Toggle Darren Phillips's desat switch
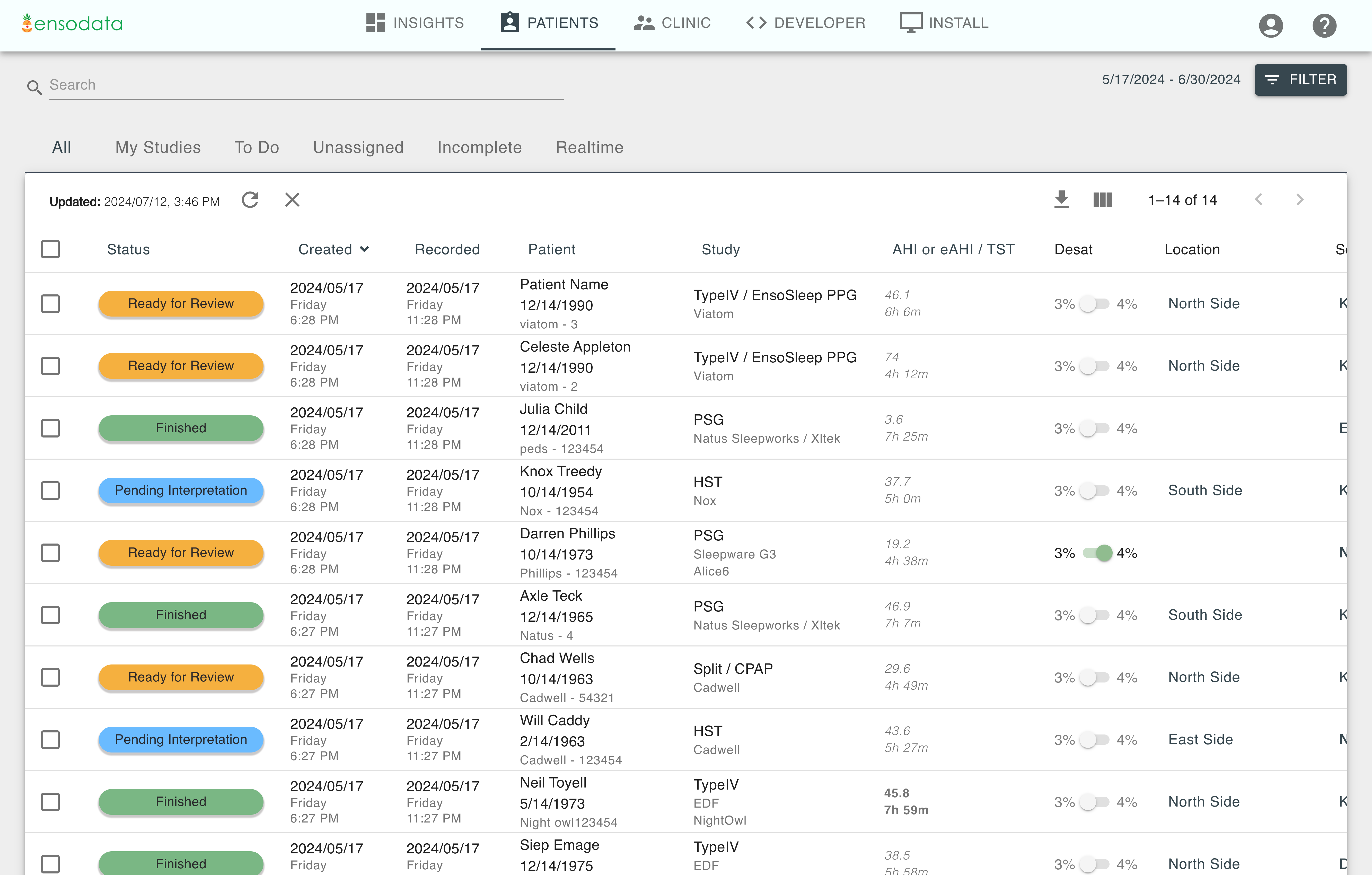Screen dimensions: 1372x875 (1096, 553)
